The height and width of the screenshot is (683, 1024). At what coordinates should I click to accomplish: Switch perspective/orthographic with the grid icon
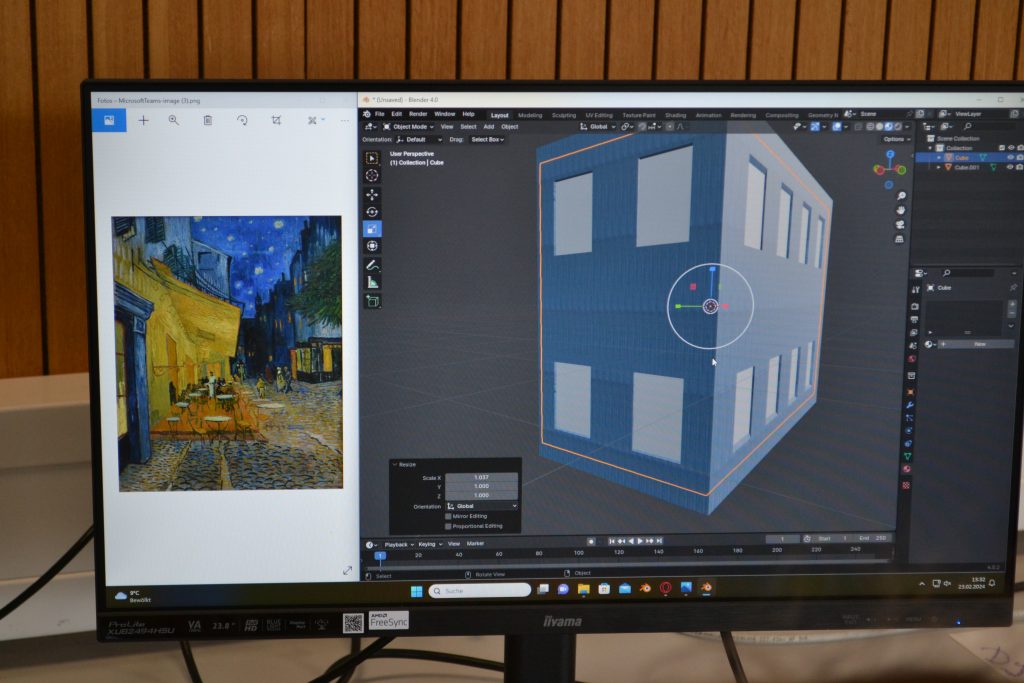point(899,239)
